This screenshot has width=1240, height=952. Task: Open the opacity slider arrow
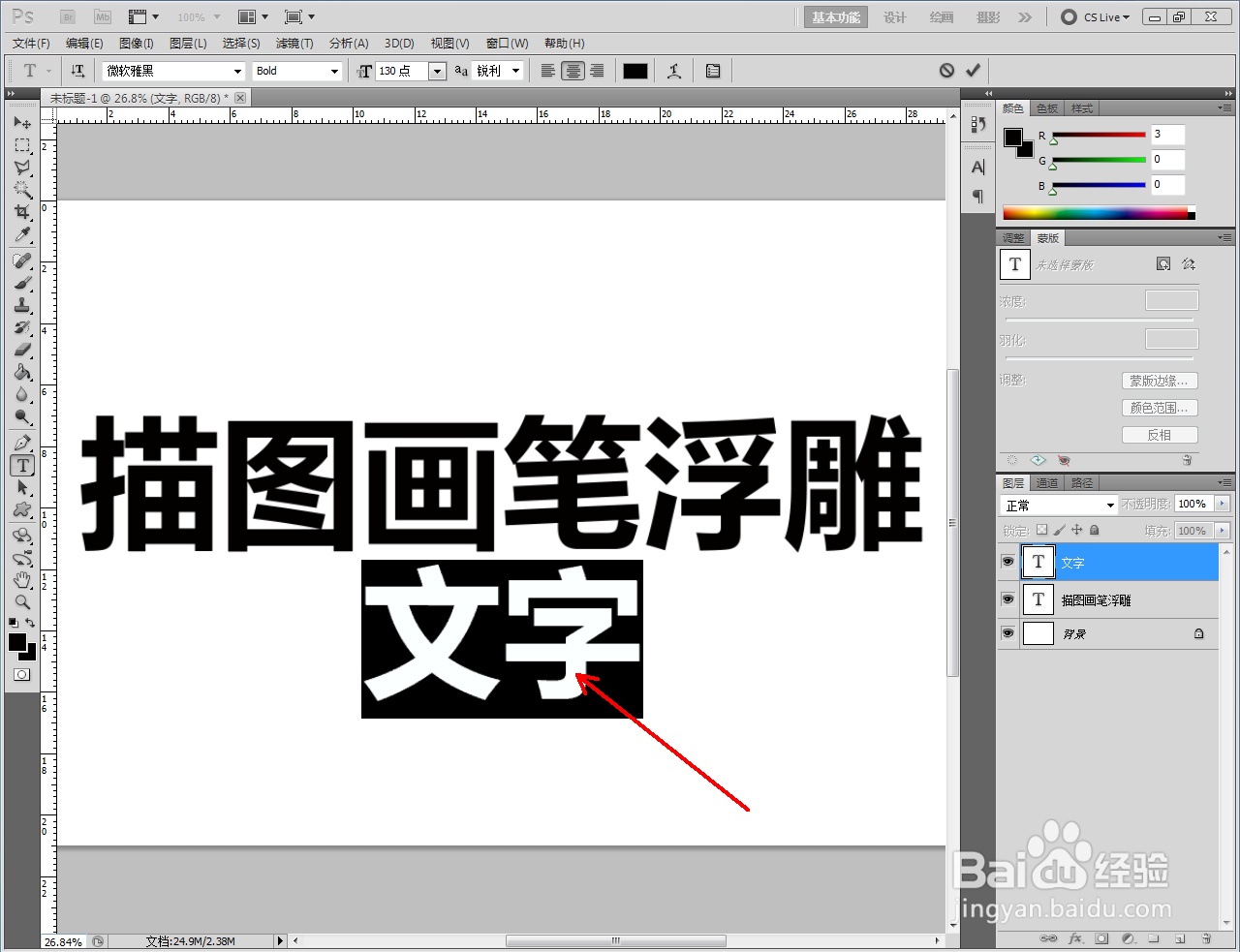click(x=1222, y=504)
